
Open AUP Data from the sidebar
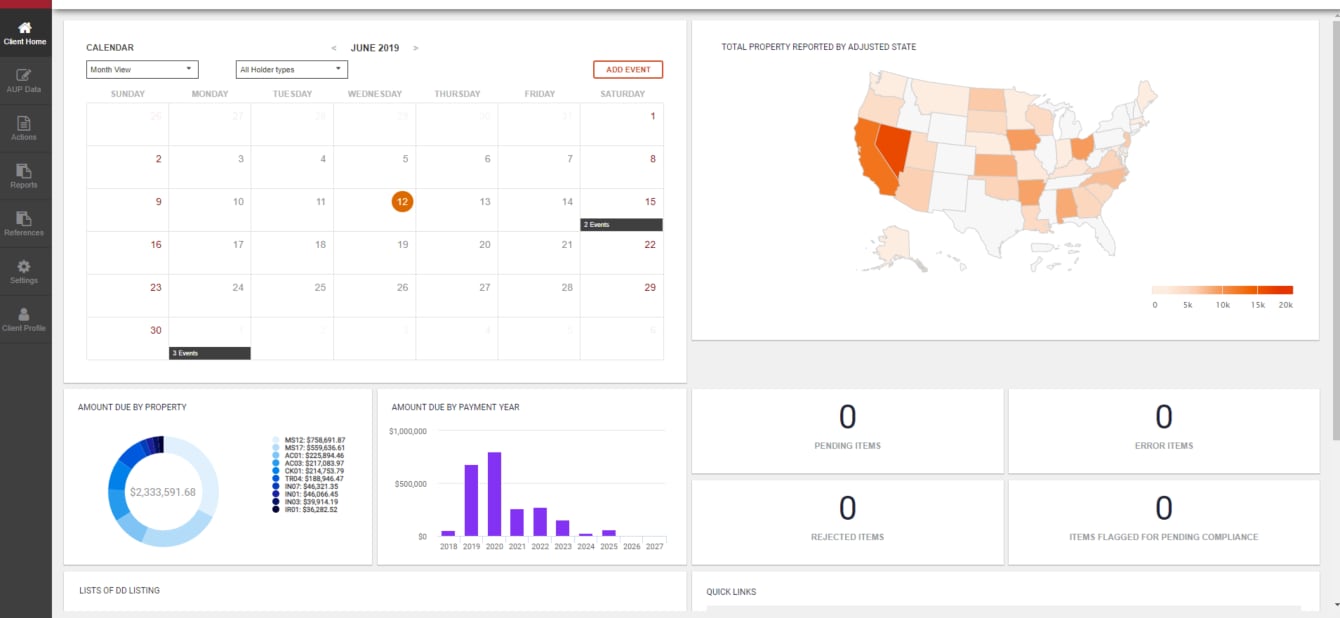click(x=25, y=75)
